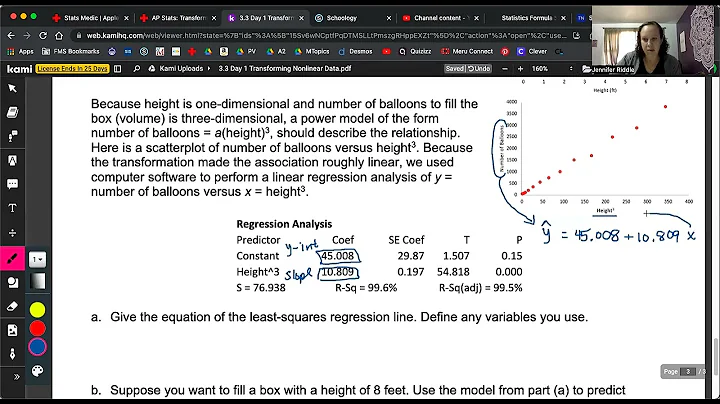Go back with browser back arrow
720x404 pixels.
(11, 35)
